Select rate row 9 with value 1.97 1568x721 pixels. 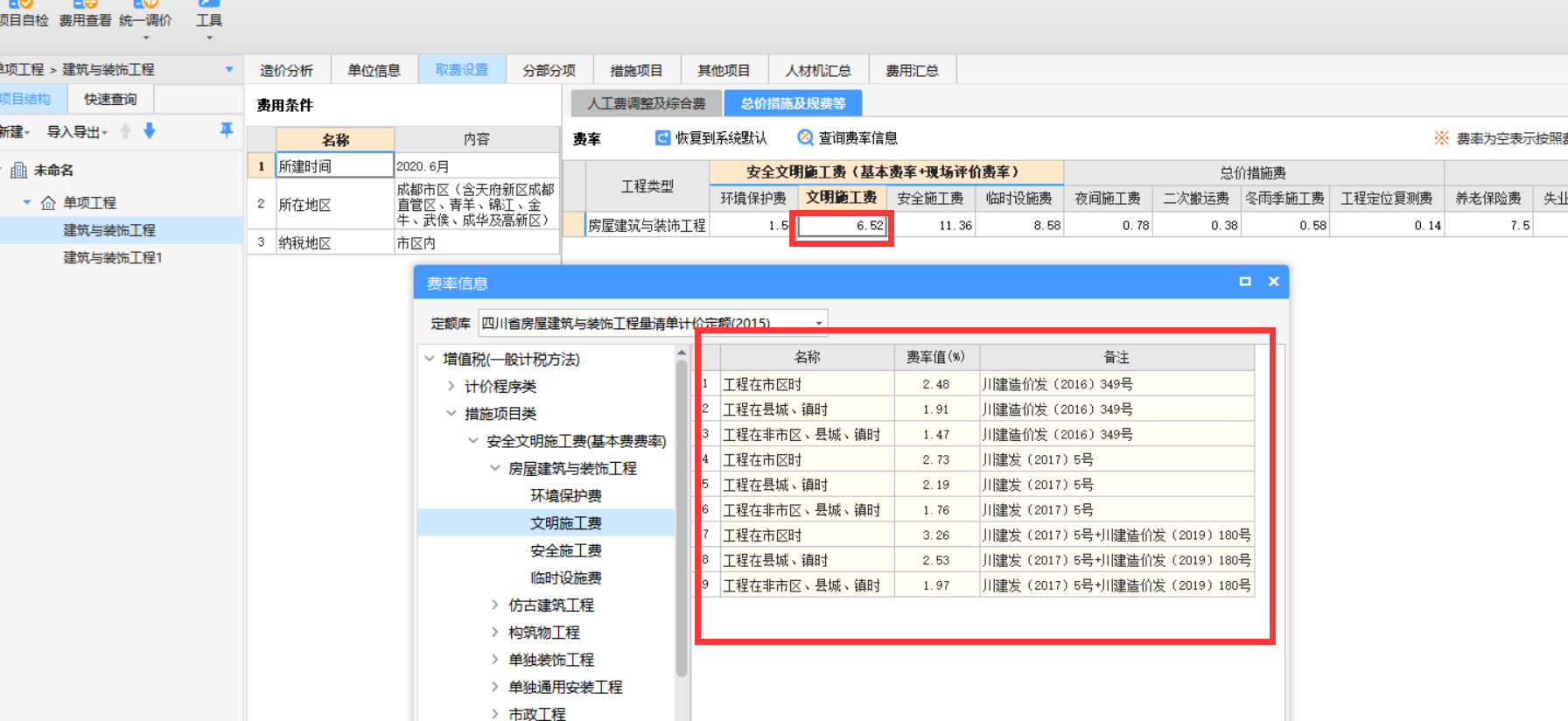coord(977,585)
